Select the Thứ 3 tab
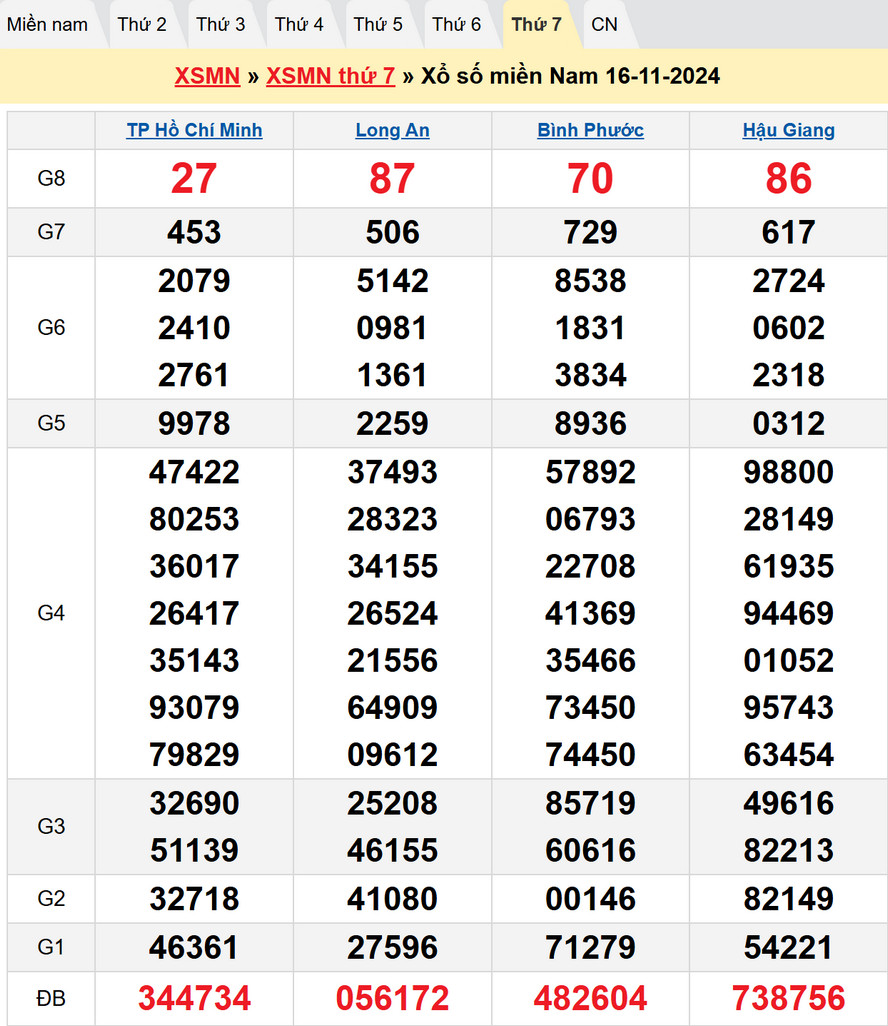This screenshot has width=888, height=1026. point(221,24)
